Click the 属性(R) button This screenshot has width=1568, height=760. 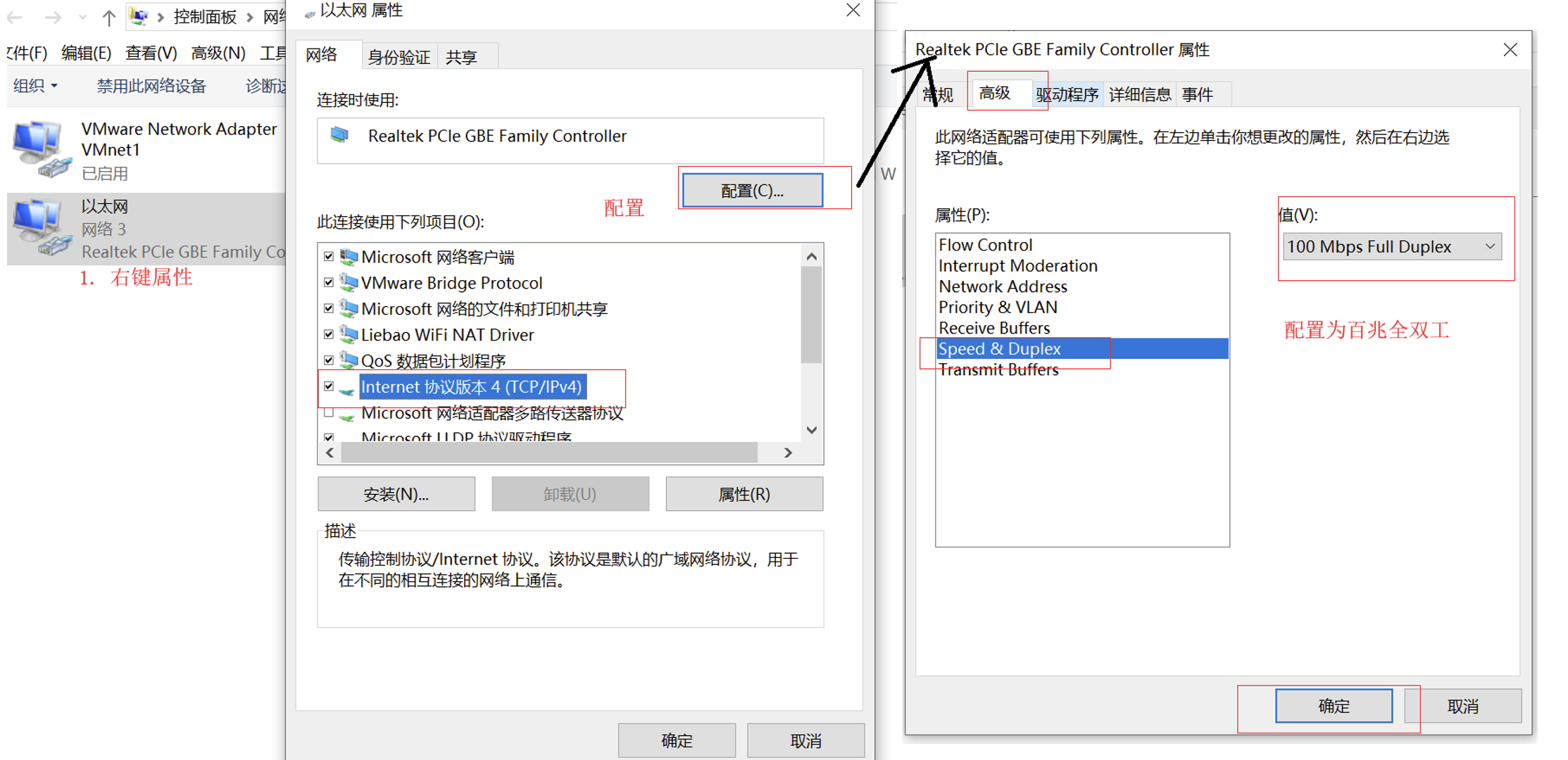pos(744,494)
